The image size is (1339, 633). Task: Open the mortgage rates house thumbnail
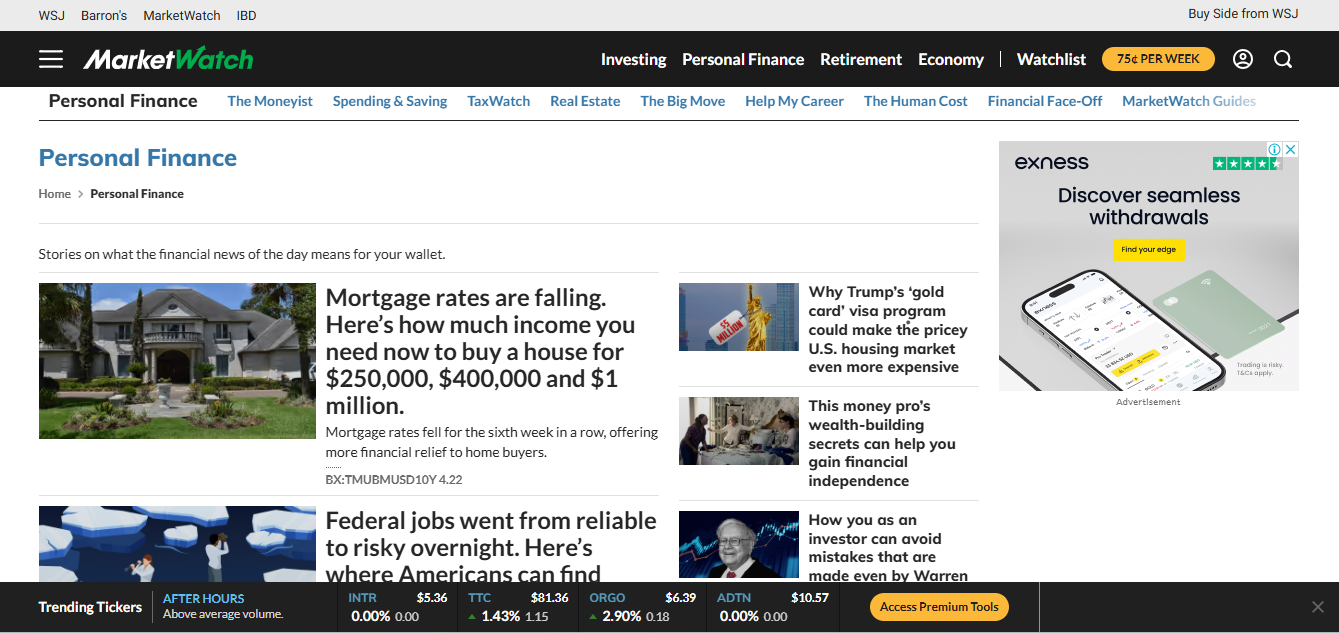click(x=177, y=361)
